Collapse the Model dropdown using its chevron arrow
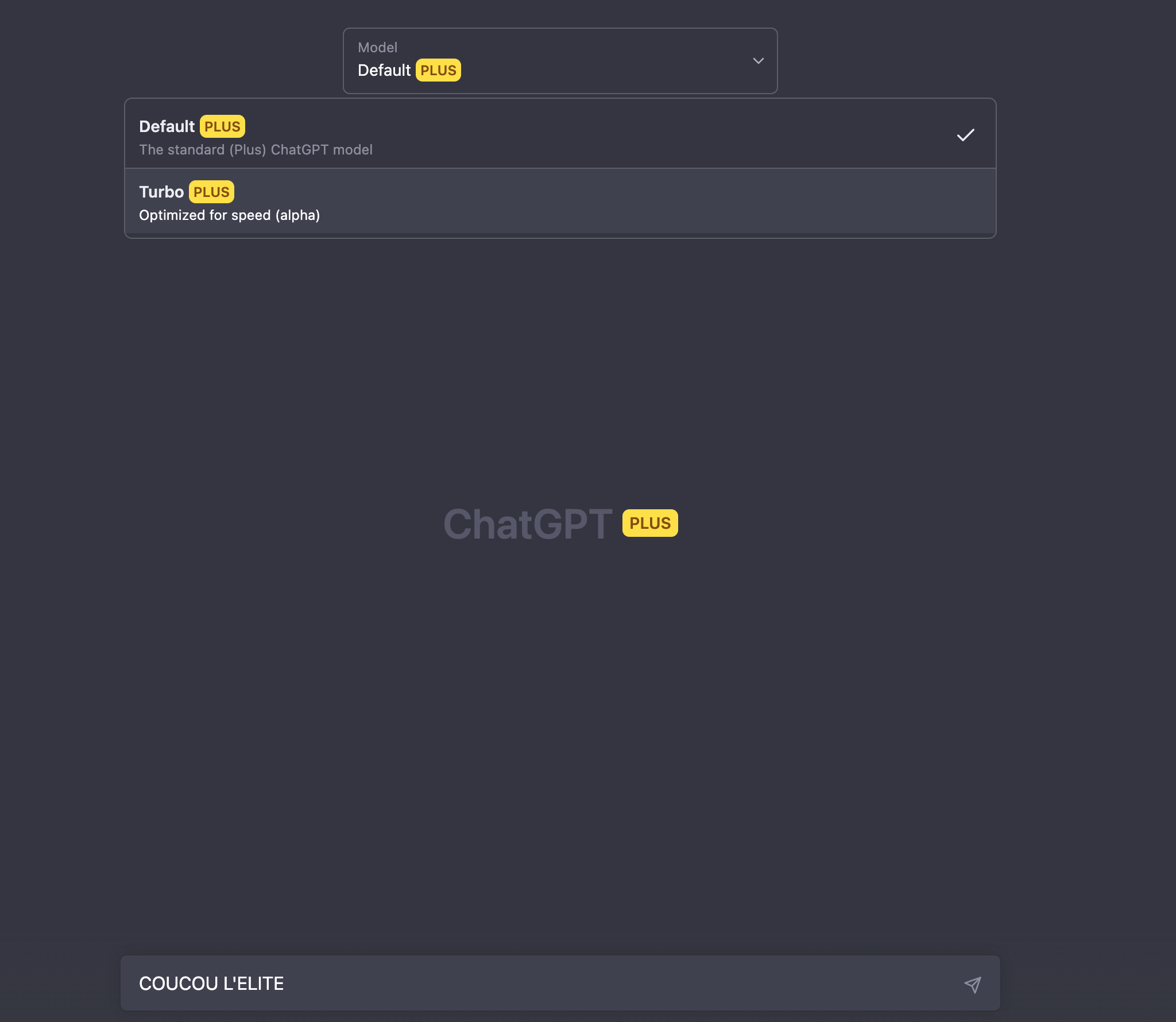This screenshot has width=1176, height=1022. pyautogui.click(x=758, y=61)
